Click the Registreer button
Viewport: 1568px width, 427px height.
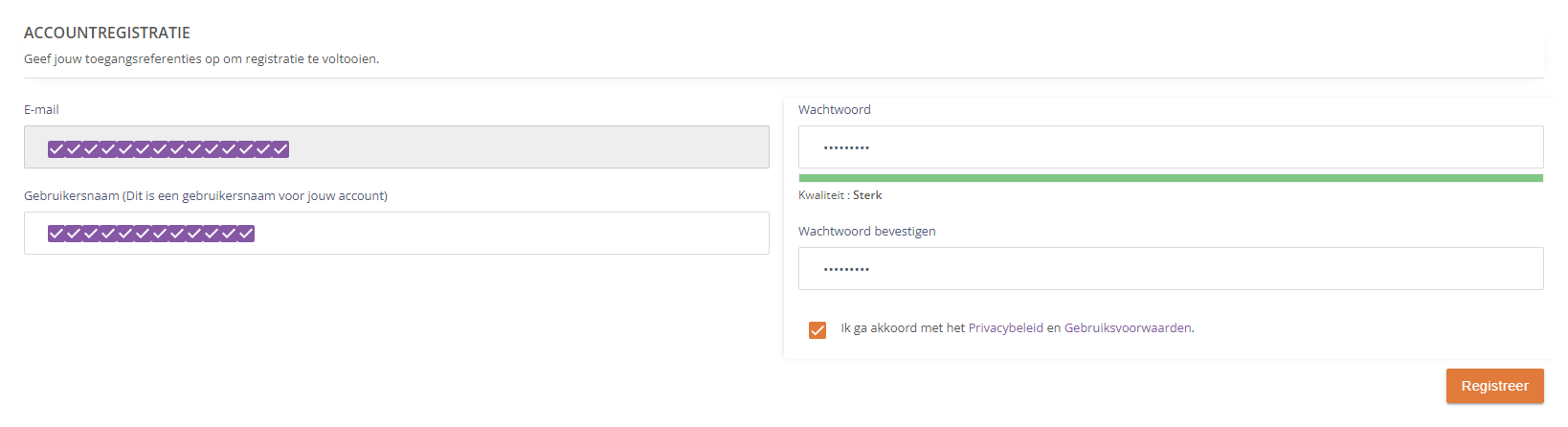point(1494,386)
